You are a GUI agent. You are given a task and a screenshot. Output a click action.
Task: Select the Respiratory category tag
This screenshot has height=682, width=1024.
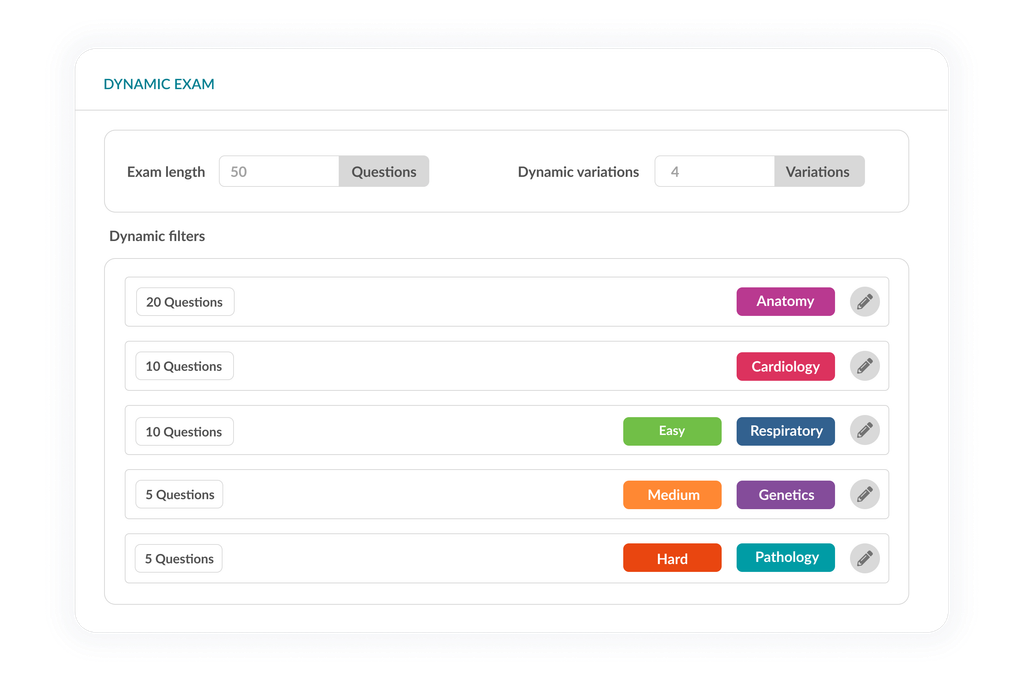tap(785, 430)
